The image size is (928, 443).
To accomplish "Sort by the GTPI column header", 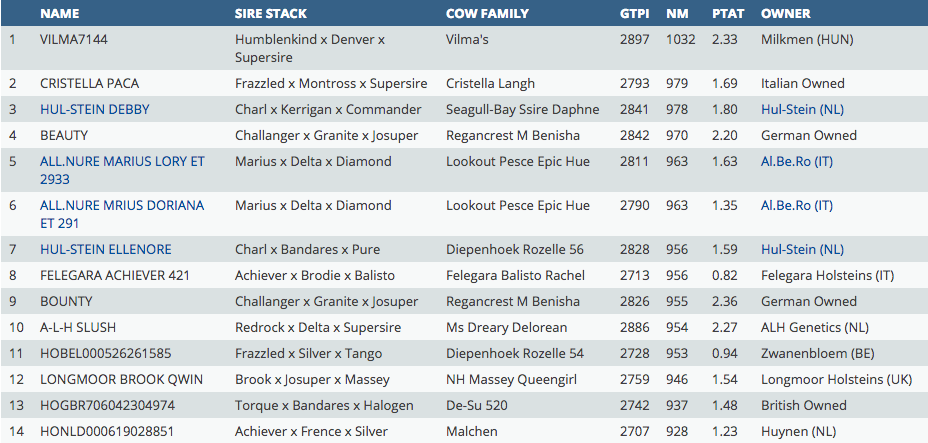I will tap(634, 14).
